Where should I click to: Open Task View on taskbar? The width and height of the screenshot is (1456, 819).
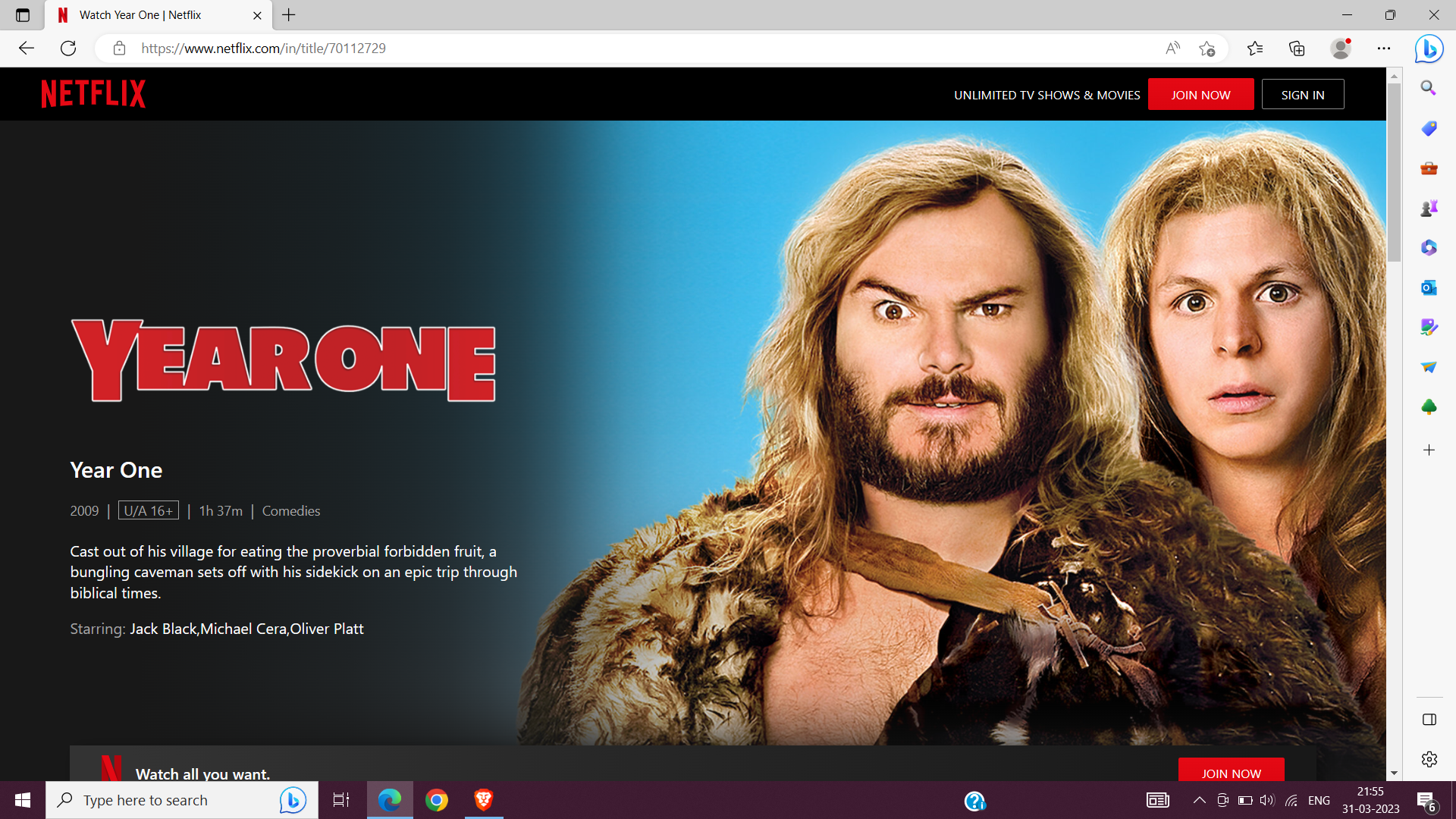point(341,800)
